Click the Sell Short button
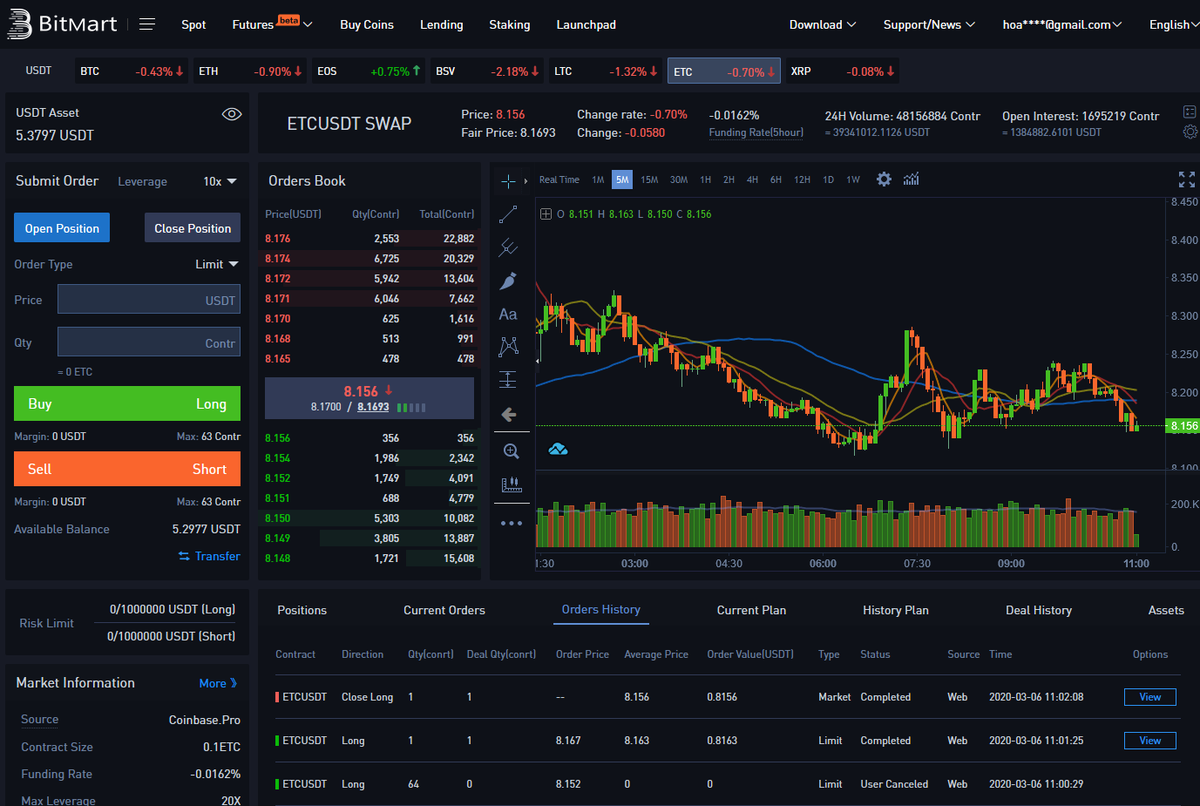The height and width of the screenshot is (806, 1200). click(127, 469)
